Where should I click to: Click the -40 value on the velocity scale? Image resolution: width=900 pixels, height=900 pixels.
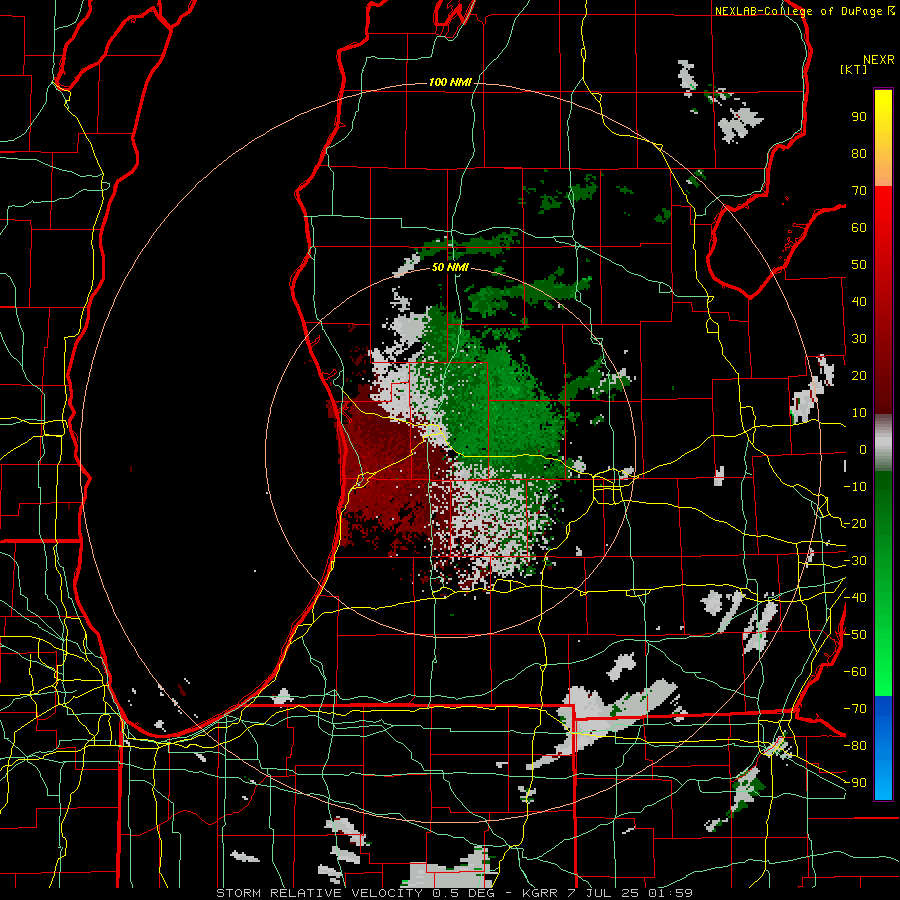coord(855,598)
